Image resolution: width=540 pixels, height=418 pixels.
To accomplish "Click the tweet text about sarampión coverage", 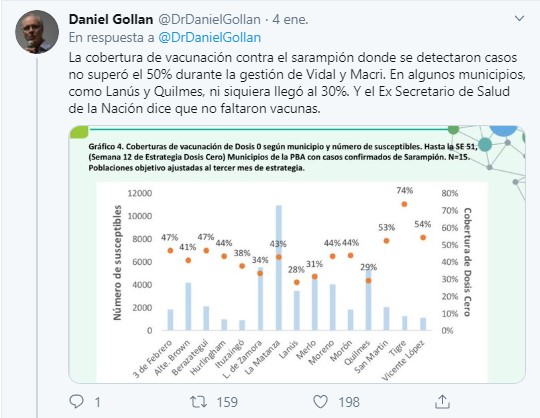I will [x=297, y=83].
